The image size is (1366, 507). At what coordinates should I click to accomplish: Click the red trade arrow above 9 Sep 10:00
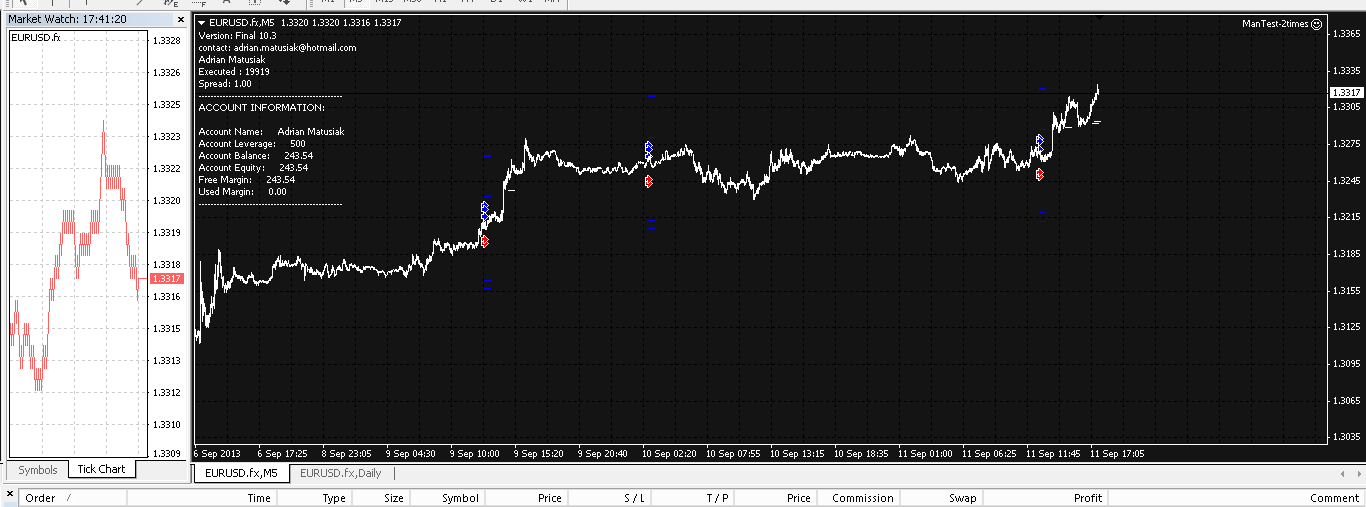tap(485, 241)
